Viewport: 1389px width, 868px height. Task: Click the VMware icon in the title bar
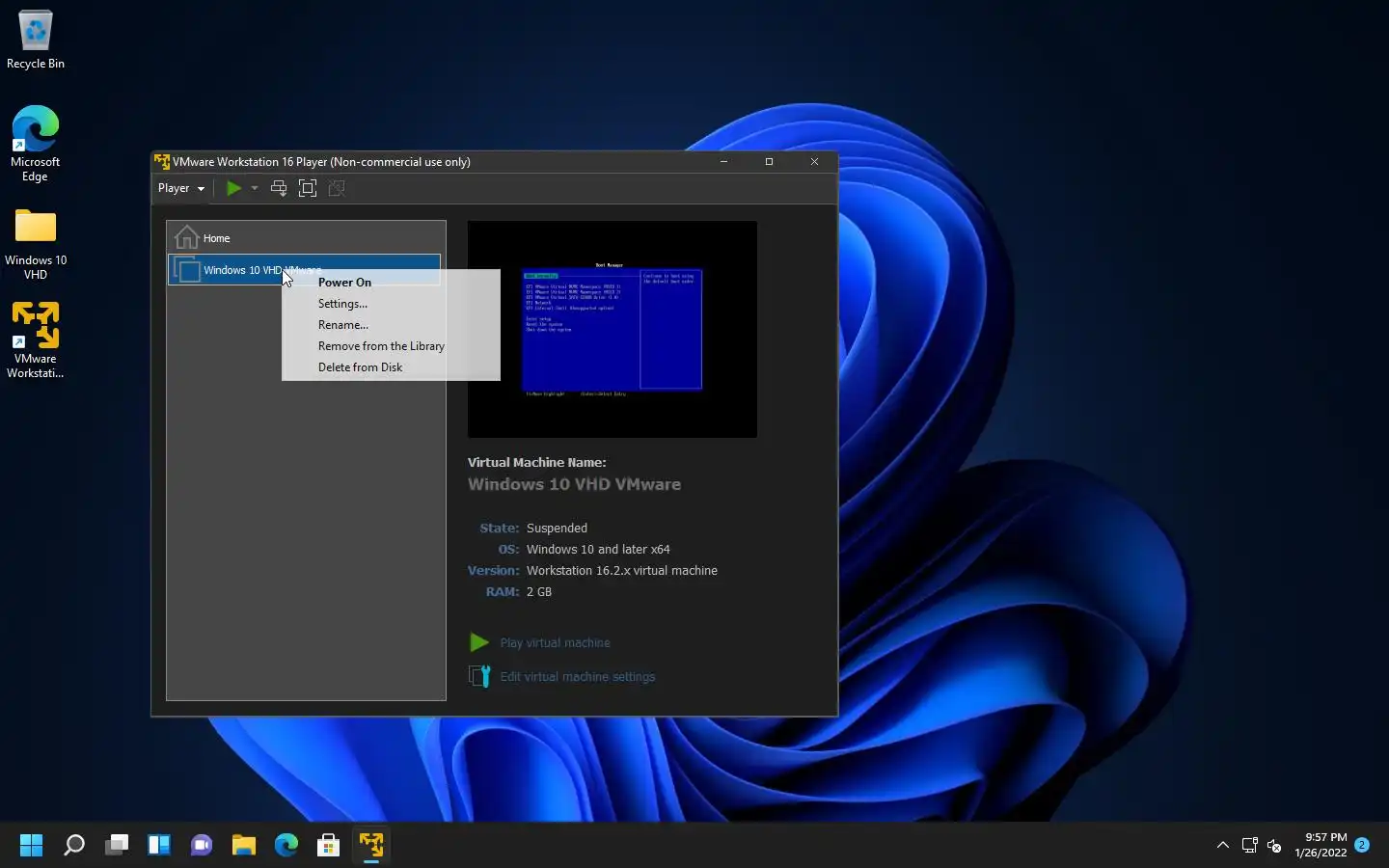162,162
